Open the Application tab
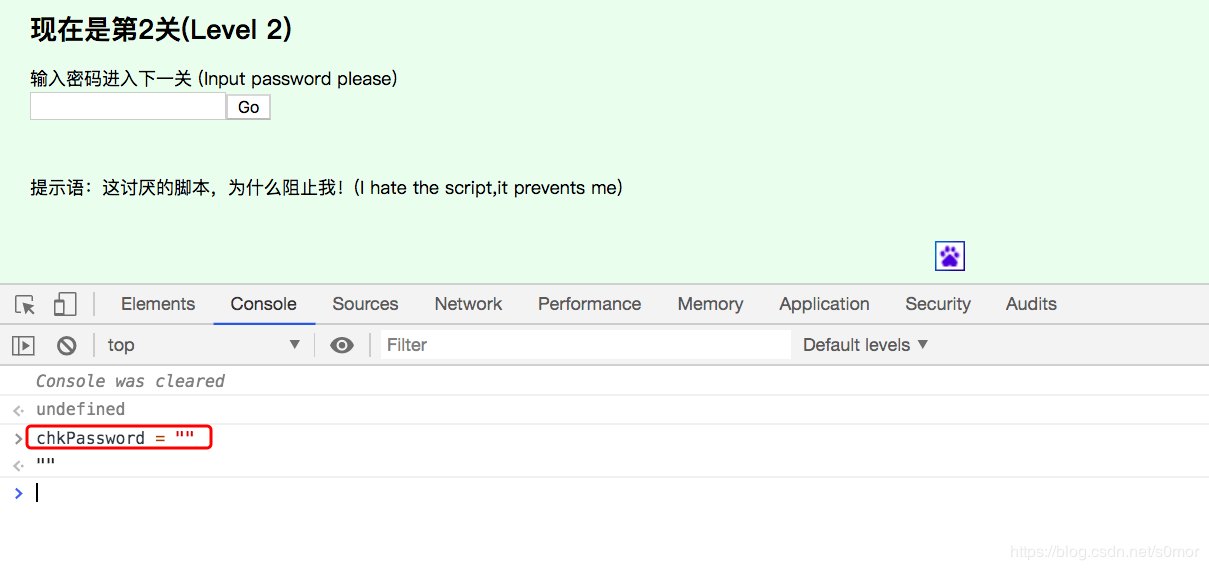 coord(824,304)
